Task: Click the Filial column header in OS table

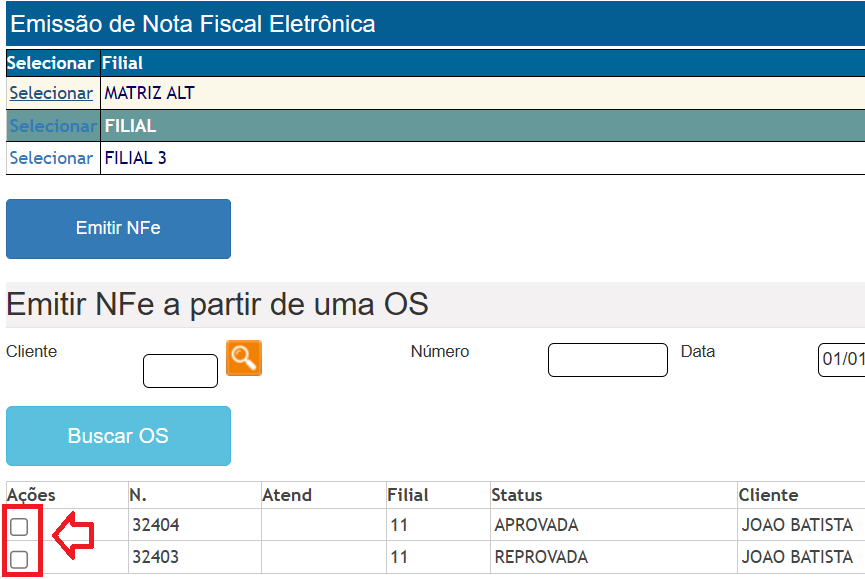Action: [x=408, y=495]
